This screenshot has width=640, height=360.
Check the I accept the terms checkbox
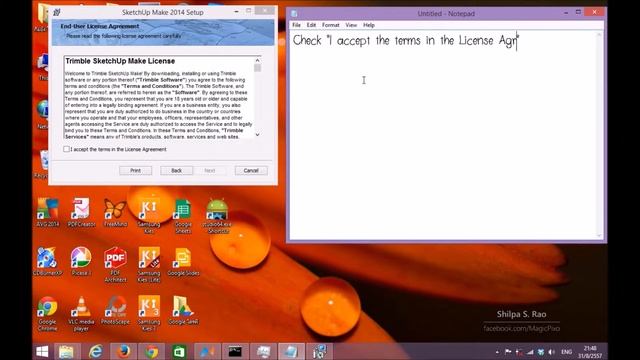[66, 149]
